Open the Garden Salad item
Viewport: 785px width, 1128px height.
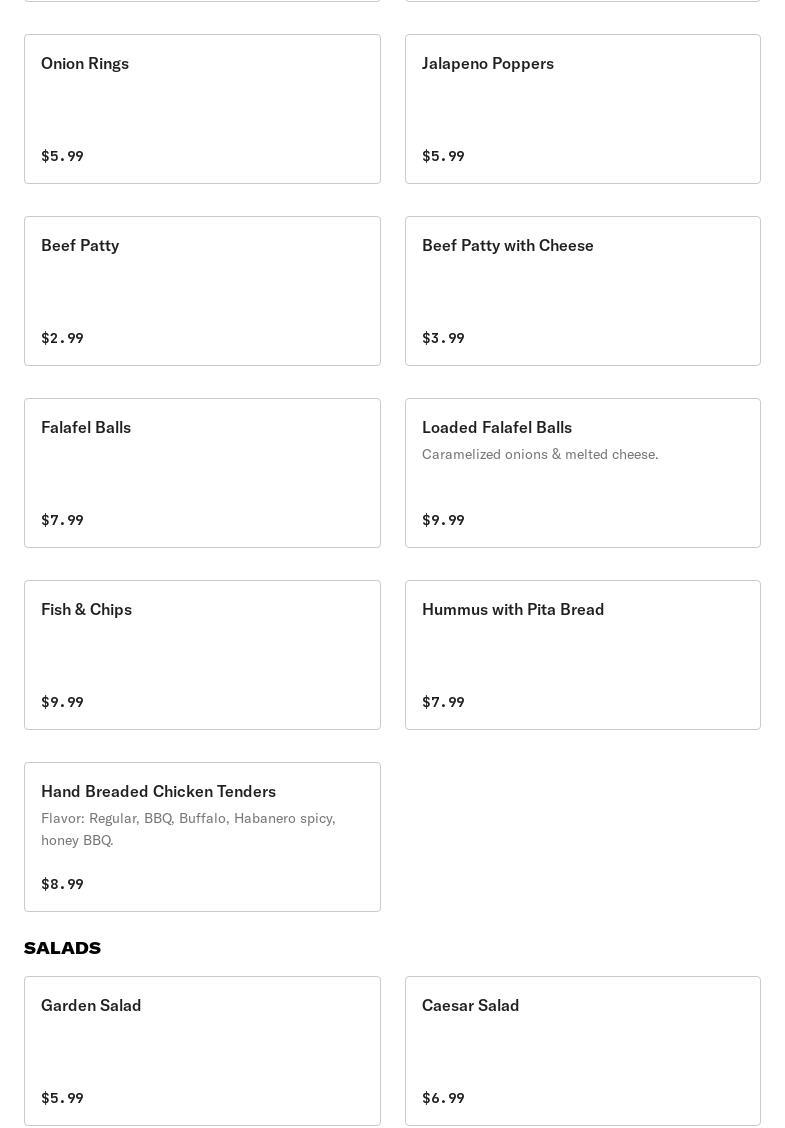(x=202, y=1051)
